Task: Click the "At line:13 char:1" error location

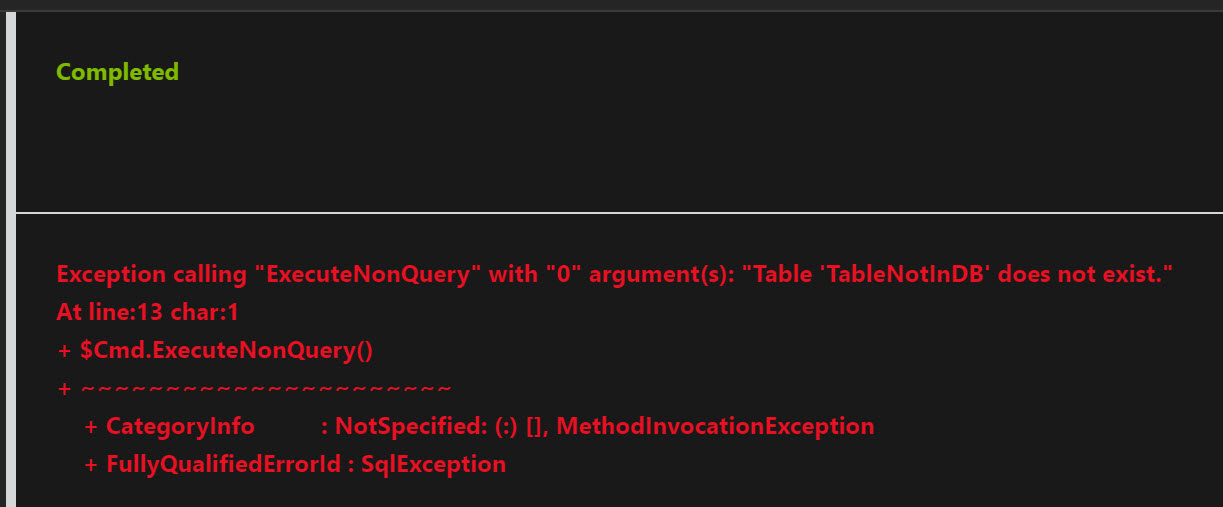Action: pyautogui.click(x=147, y=312)
